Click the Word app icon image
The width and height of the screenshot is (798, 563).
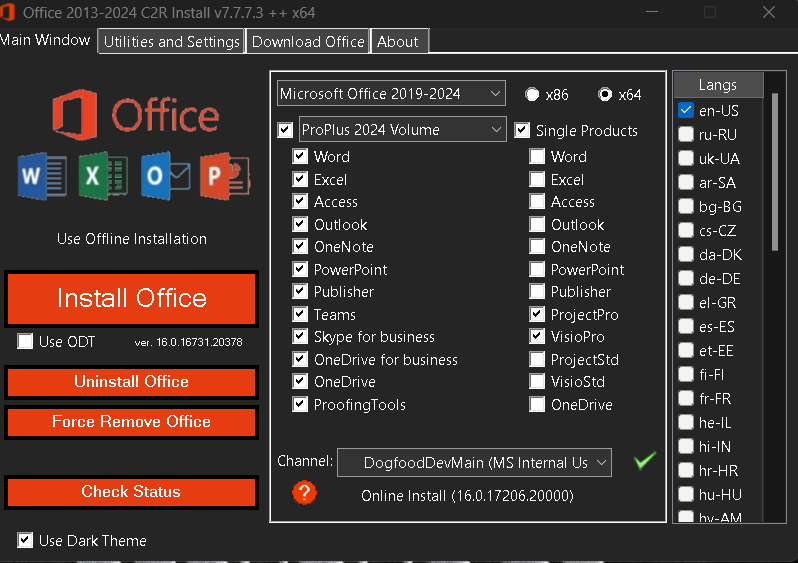pos(42,176)
